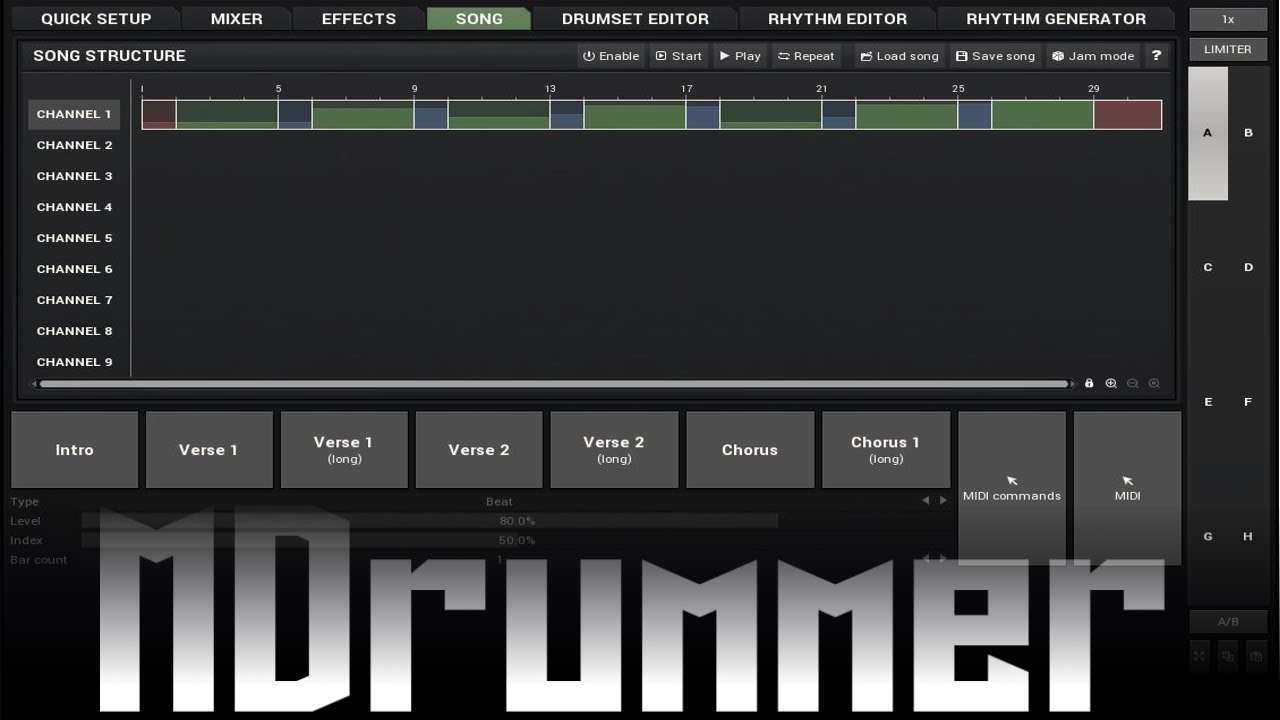Image resolution: width=1280 pixels, height=720 pixels.
Task: Trigger the Intro pad
Action: (74, 450)
